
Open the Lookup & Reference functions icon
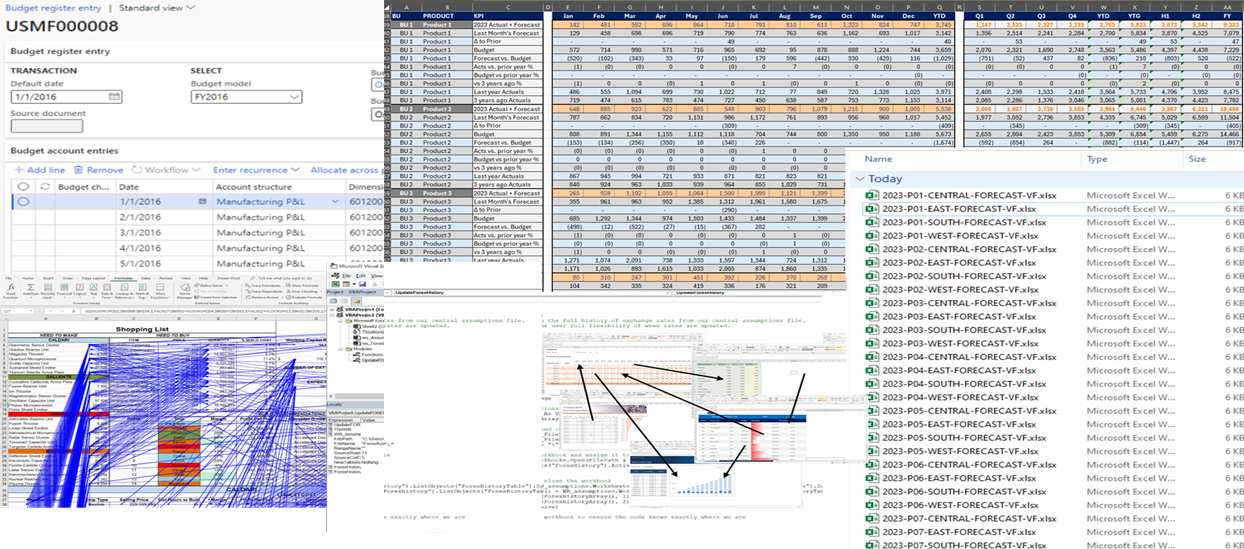[x=124, y=287]
